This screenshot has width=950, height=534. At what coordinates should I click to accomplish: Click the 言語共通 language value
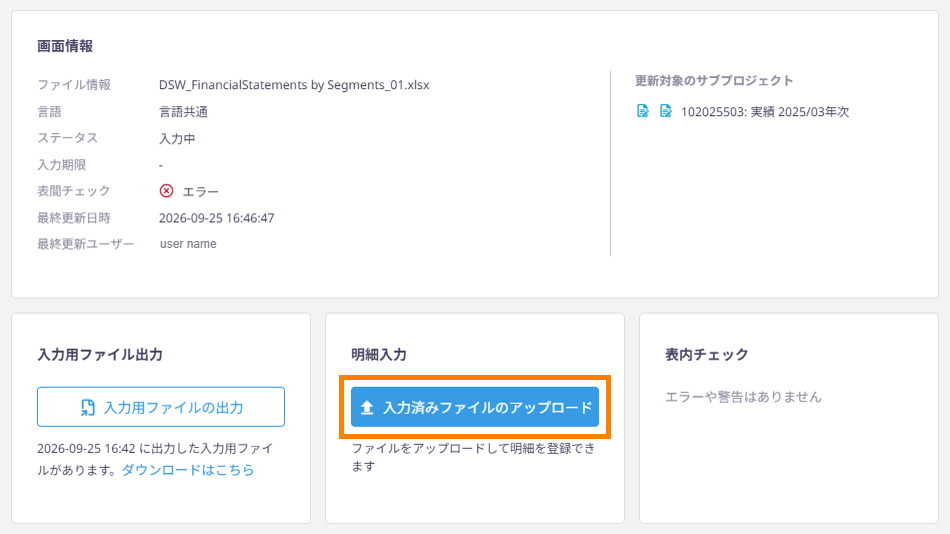(x=183, y=112)
